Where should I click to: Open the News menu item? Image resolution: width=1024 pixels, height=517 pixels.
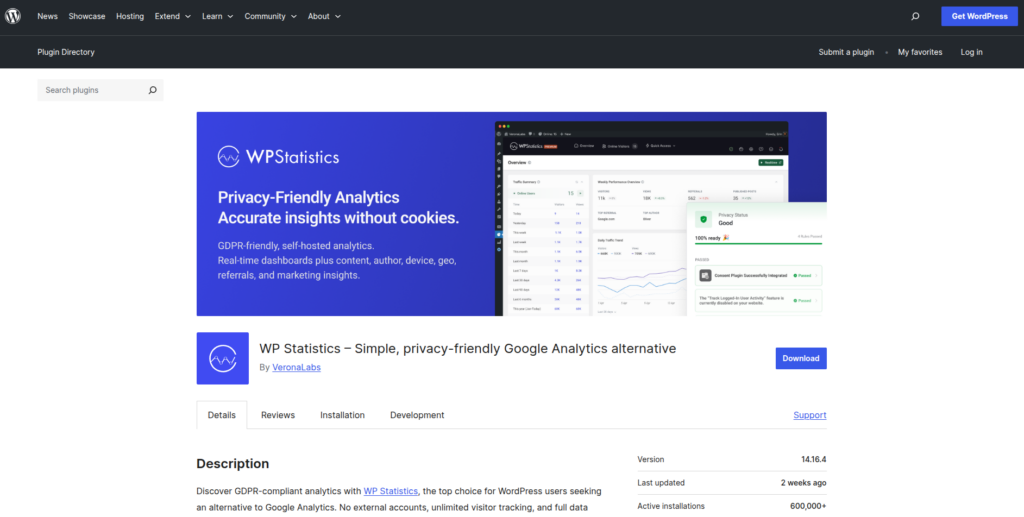pyautogui.click(x=48, y=16)
